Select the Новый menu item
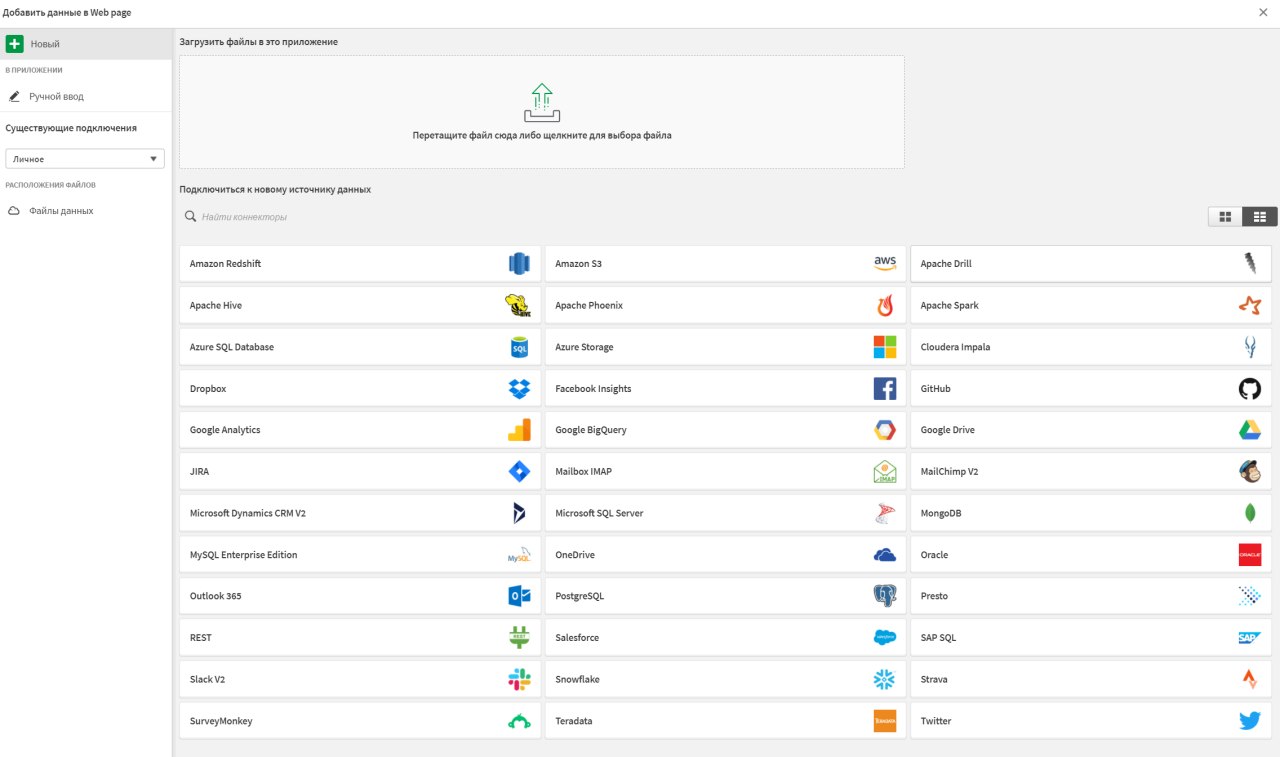Screen dimensions: 1280x757 (x=86, y=44)
